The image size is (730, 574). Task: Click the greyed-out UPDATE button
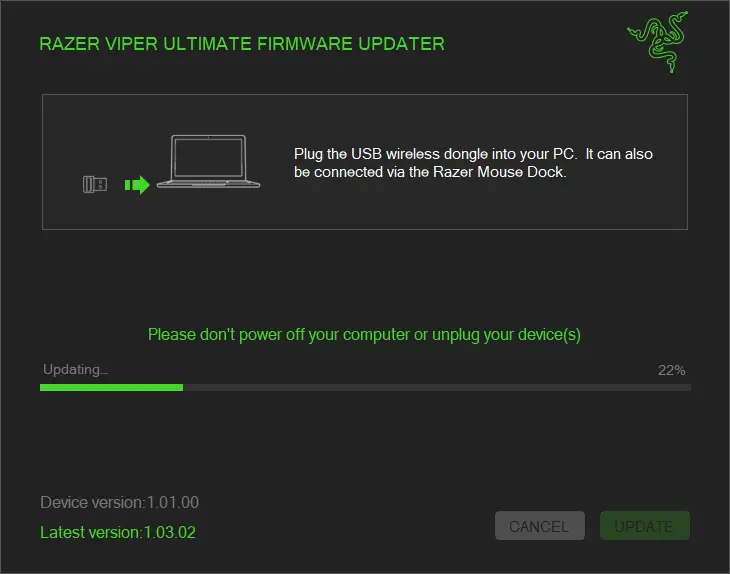[645, 526]
